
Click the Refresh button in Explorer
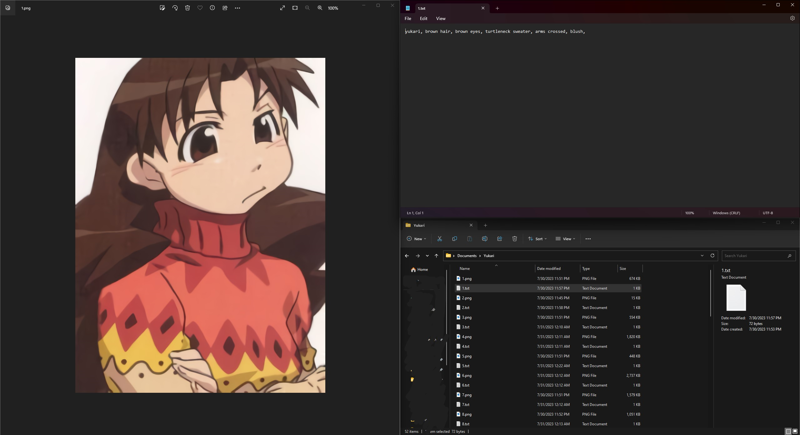click(713, 255)
